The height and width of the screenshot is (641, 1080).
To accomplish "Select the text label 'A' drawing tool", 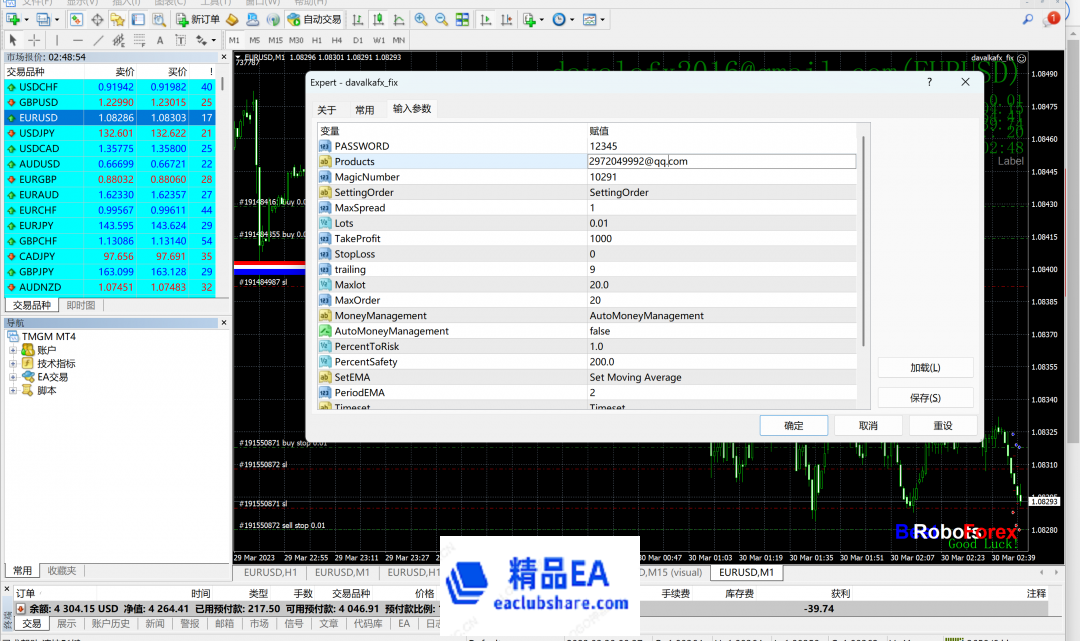I will [160, 40].
